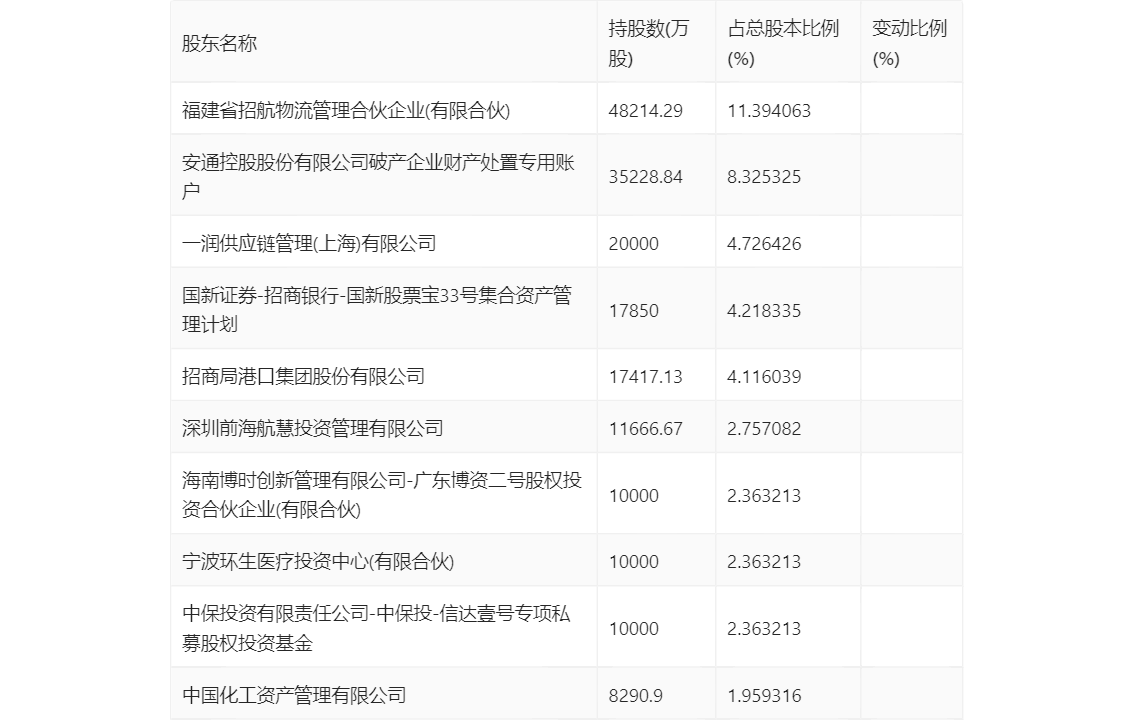Select 招商局港口集团股份有限公司 shareholder name
The width and height of the screenshot is (1134, 720).
click(303, 377)
